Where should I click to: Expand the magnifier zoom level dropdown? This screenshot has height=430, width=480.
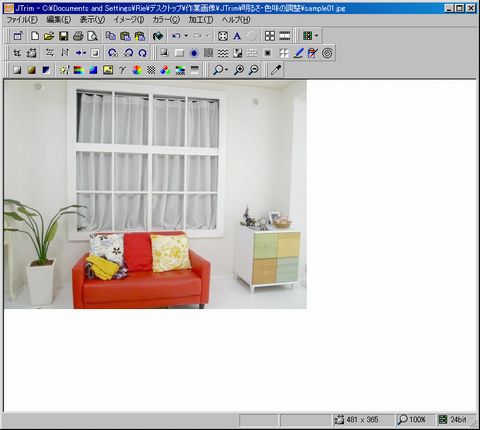227,70
